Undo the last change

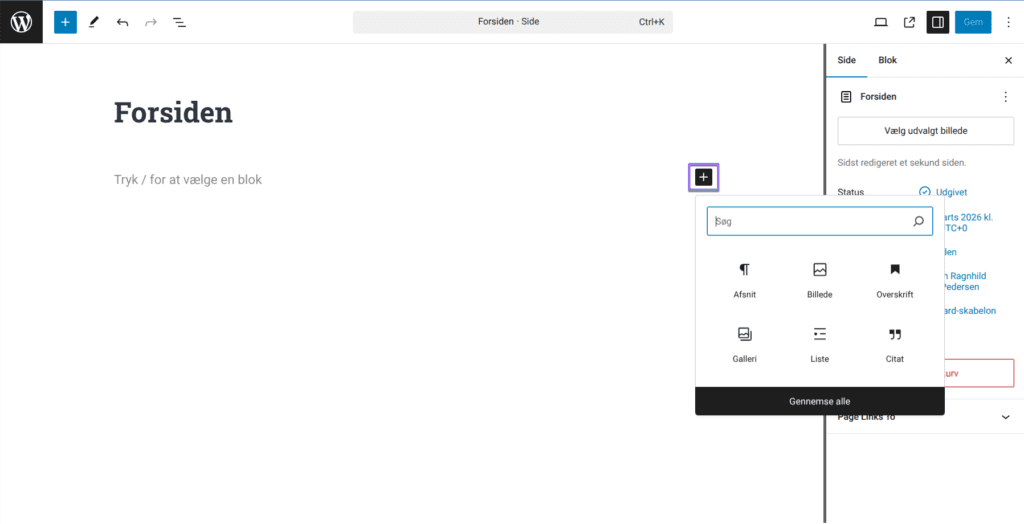(122, 22)
